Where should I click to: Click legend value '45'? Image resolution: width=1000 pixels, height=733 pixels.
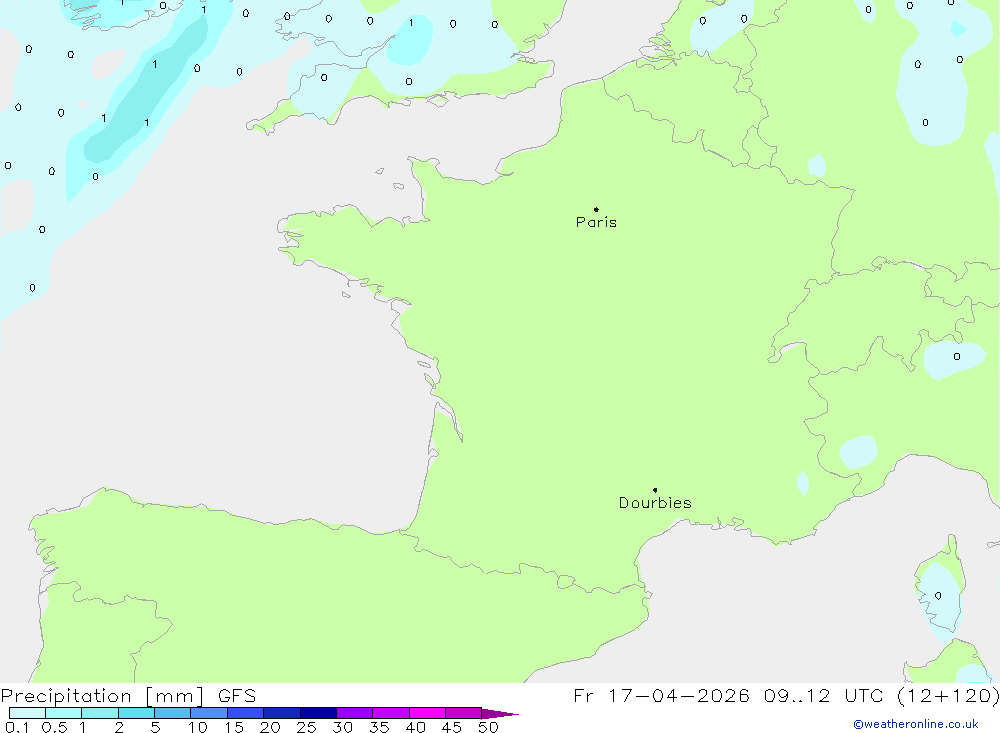pyautogui.click(x=452, y=727)
